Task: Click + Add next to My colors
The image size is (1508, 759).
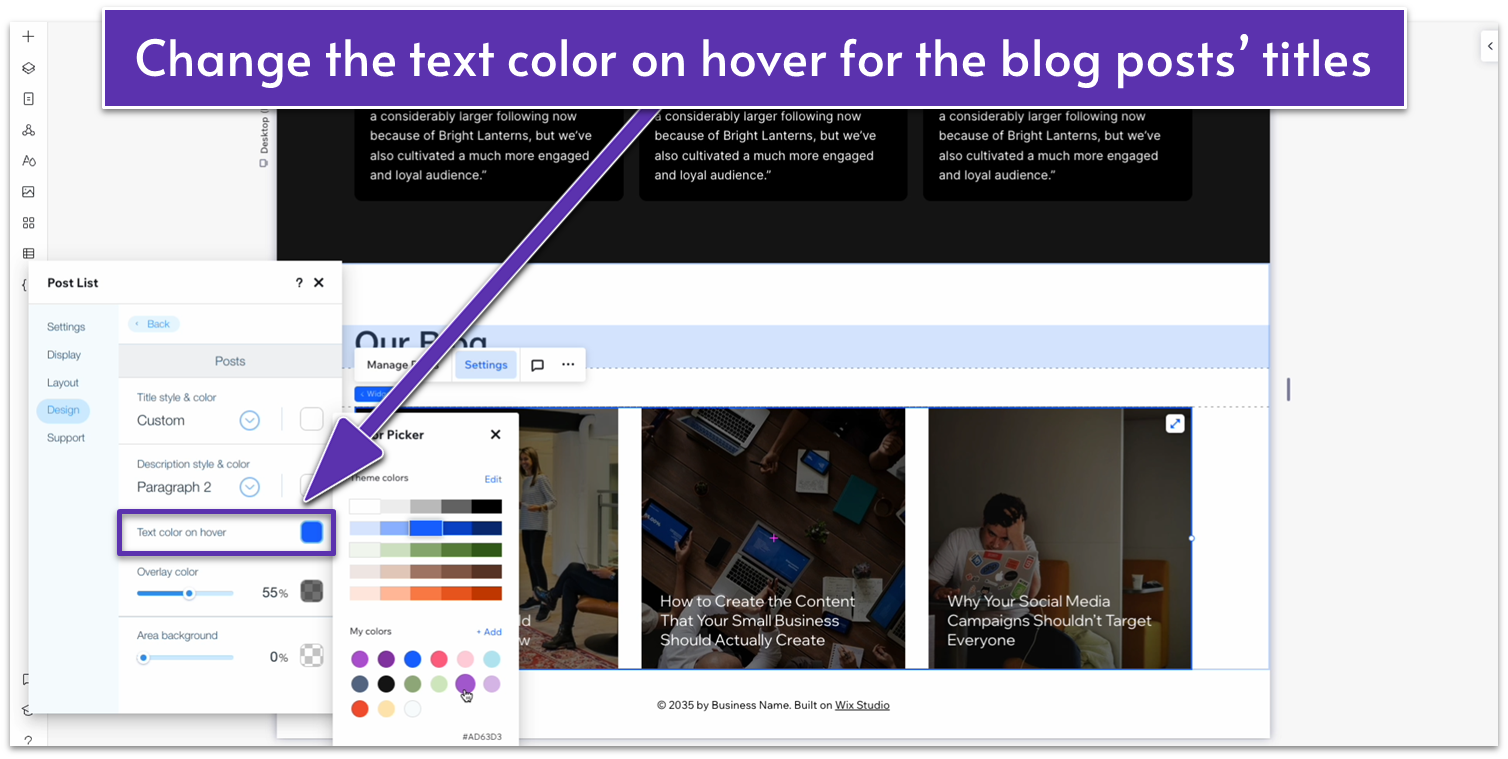Action: 489,632
